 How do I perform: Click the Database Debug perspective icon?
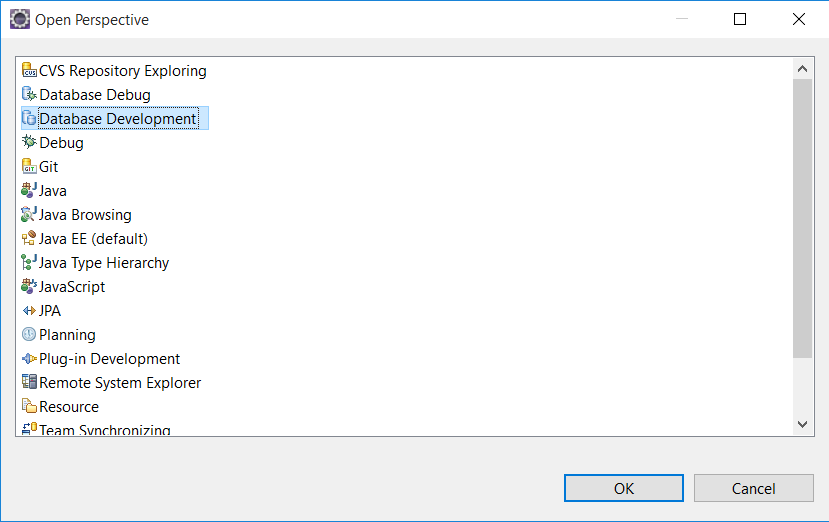point(29,94)
